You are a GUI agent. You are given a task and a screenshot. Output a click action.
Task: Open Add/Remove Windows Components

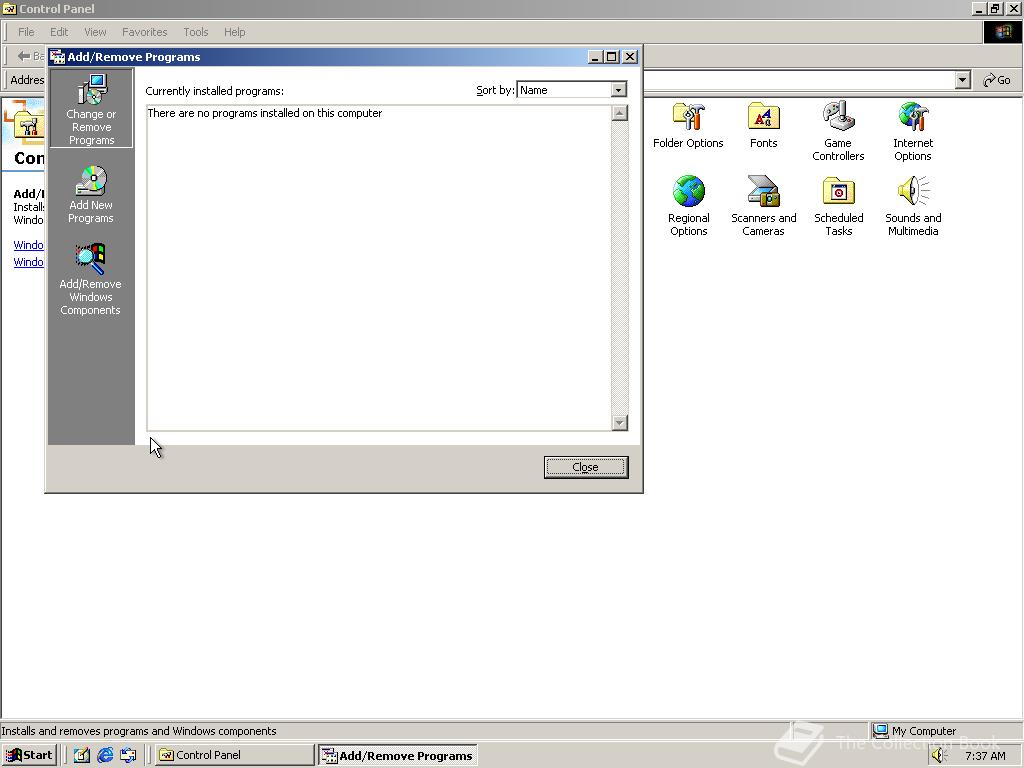point(90,280)
